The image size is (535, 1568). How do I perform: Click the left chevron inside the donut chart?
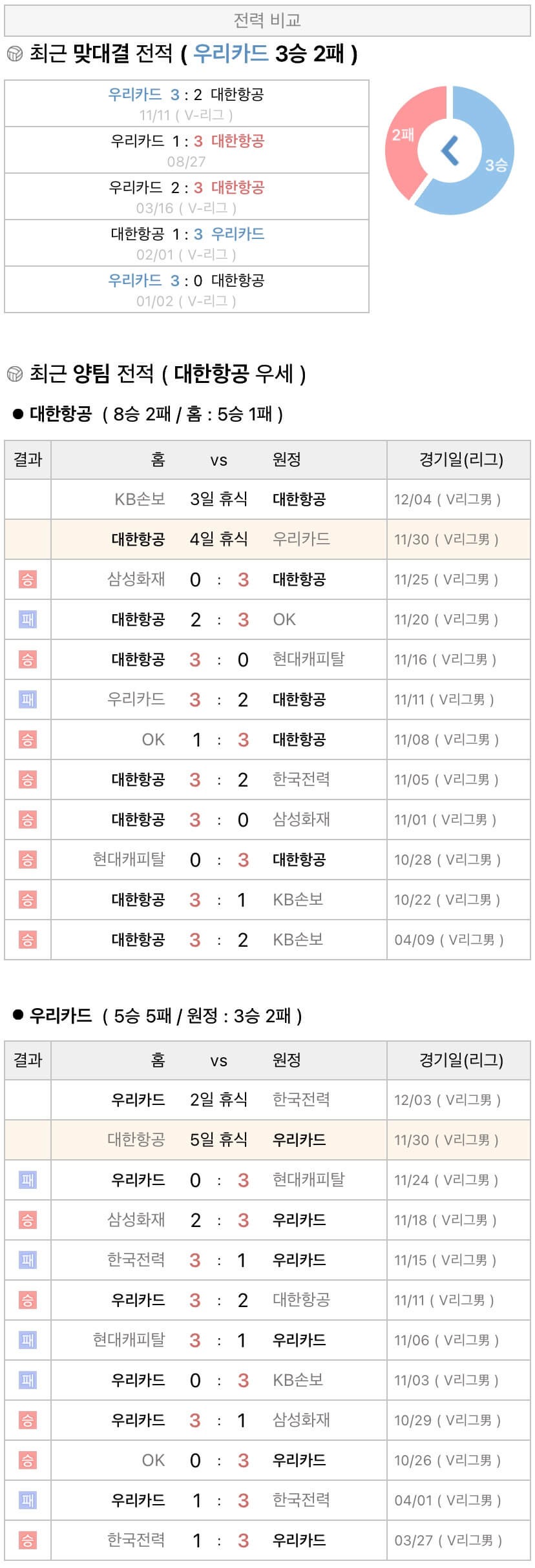[450, 150]
